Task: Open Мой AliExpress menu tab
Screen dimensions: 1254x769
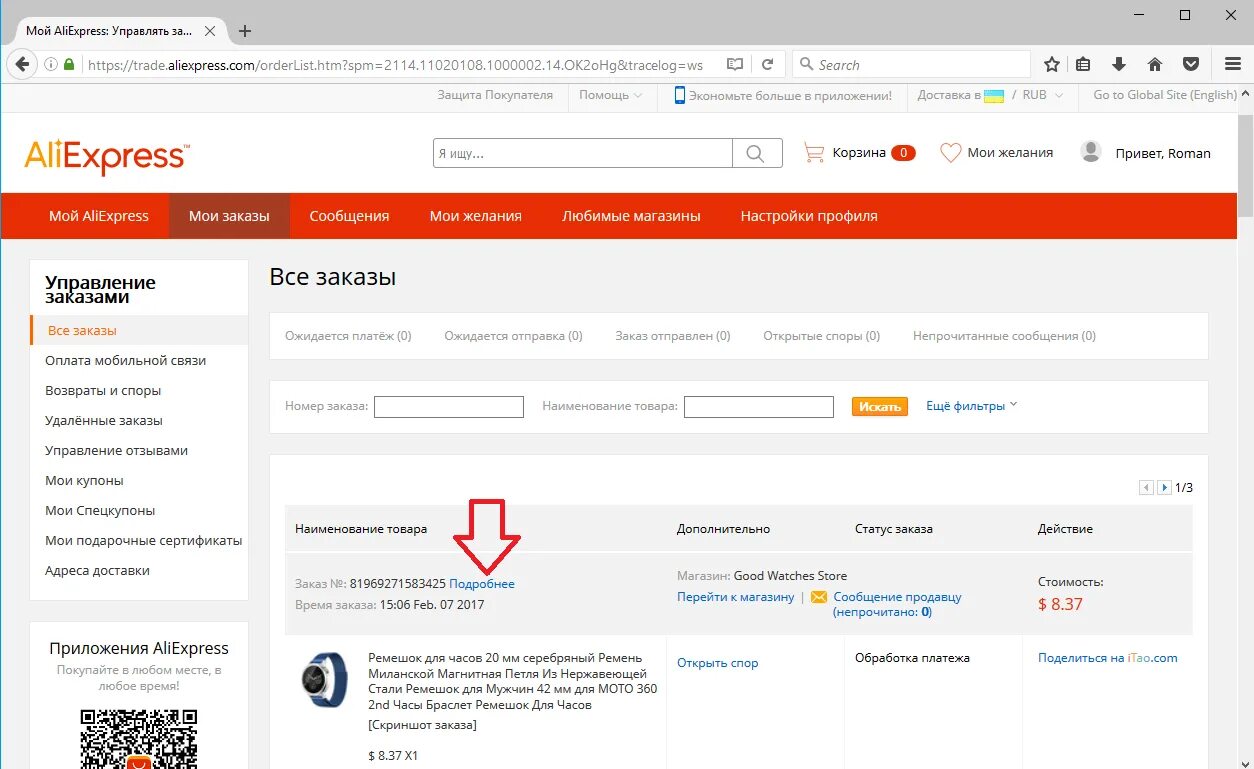Action: [x=99, y=216]
